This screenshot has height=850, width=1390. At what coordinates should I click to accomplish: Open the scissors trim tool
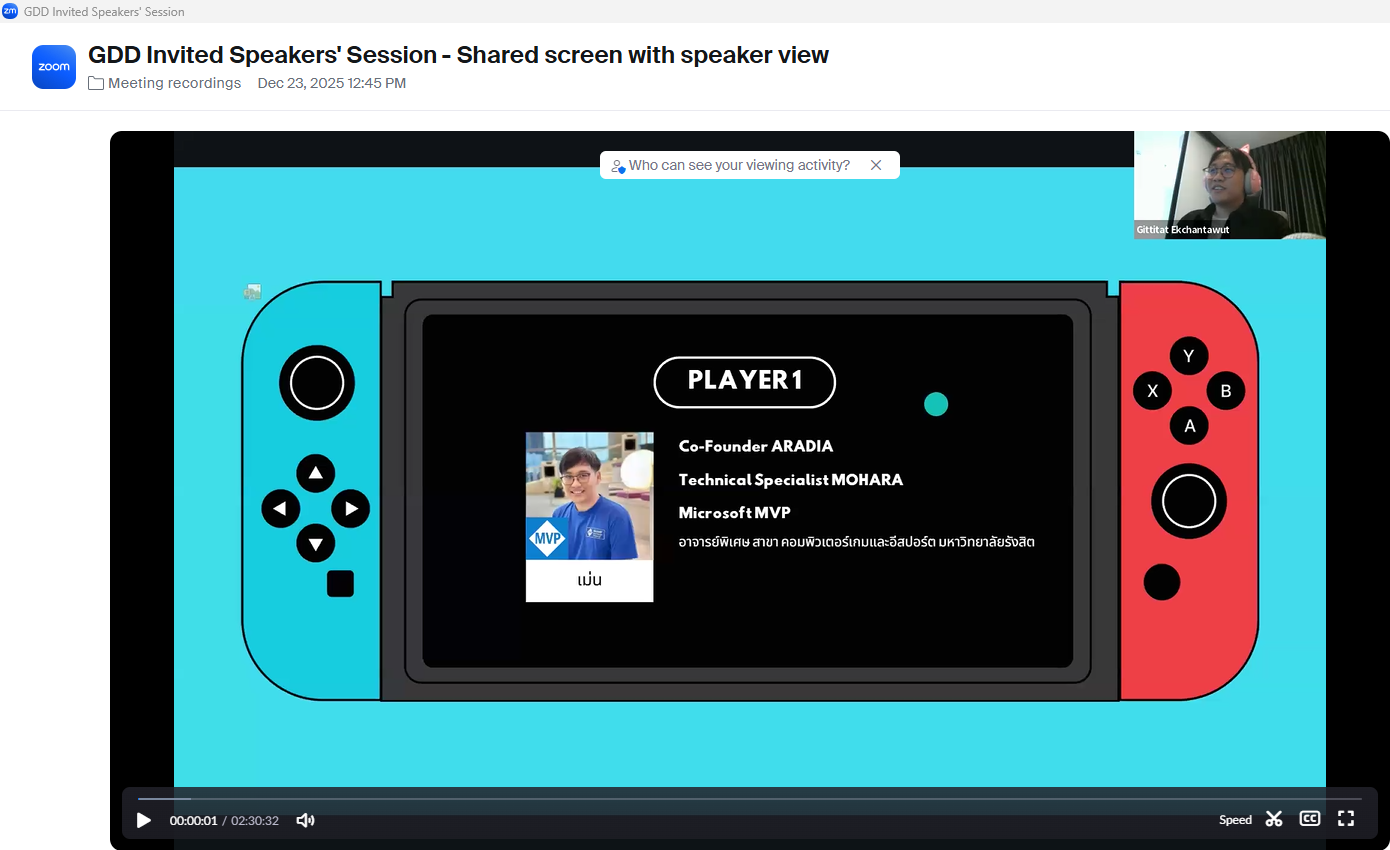tap(1273, 819)
